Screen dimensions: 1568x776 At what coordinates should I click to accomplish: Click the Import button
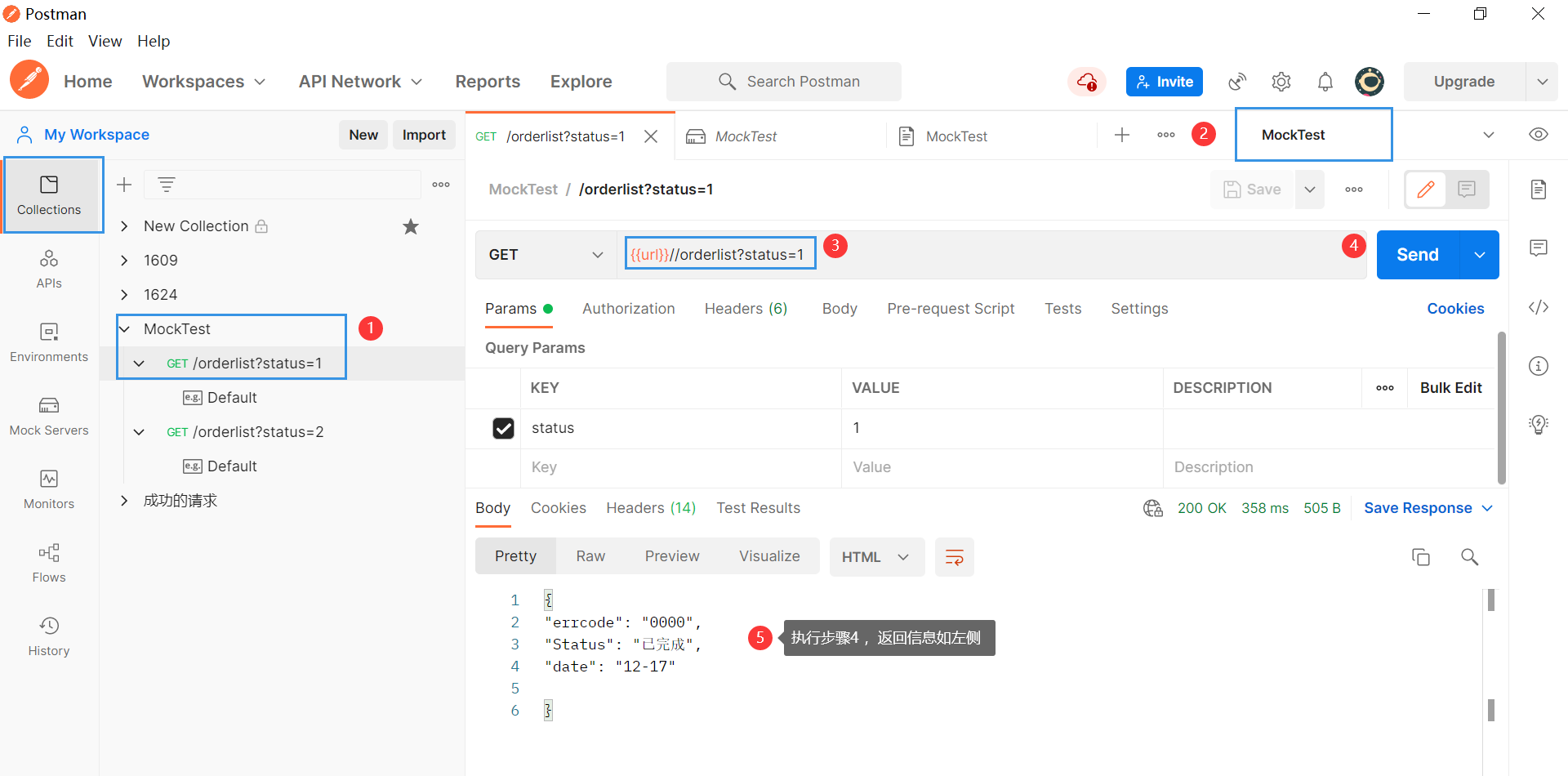tap(424, 134)
